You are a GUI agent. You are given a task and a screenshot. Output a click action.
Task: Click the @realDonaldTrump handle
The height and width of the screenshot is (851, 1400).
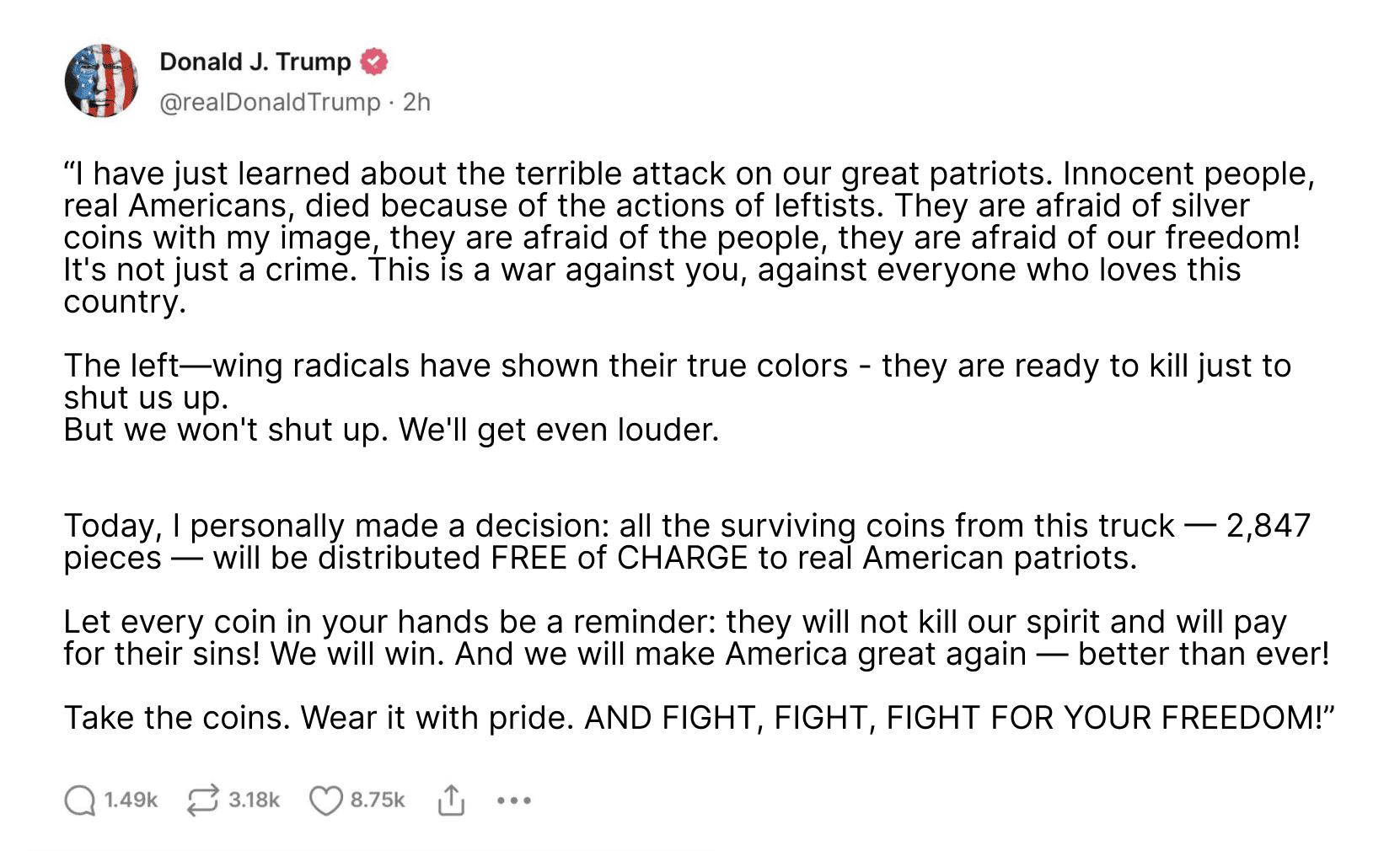270,102
